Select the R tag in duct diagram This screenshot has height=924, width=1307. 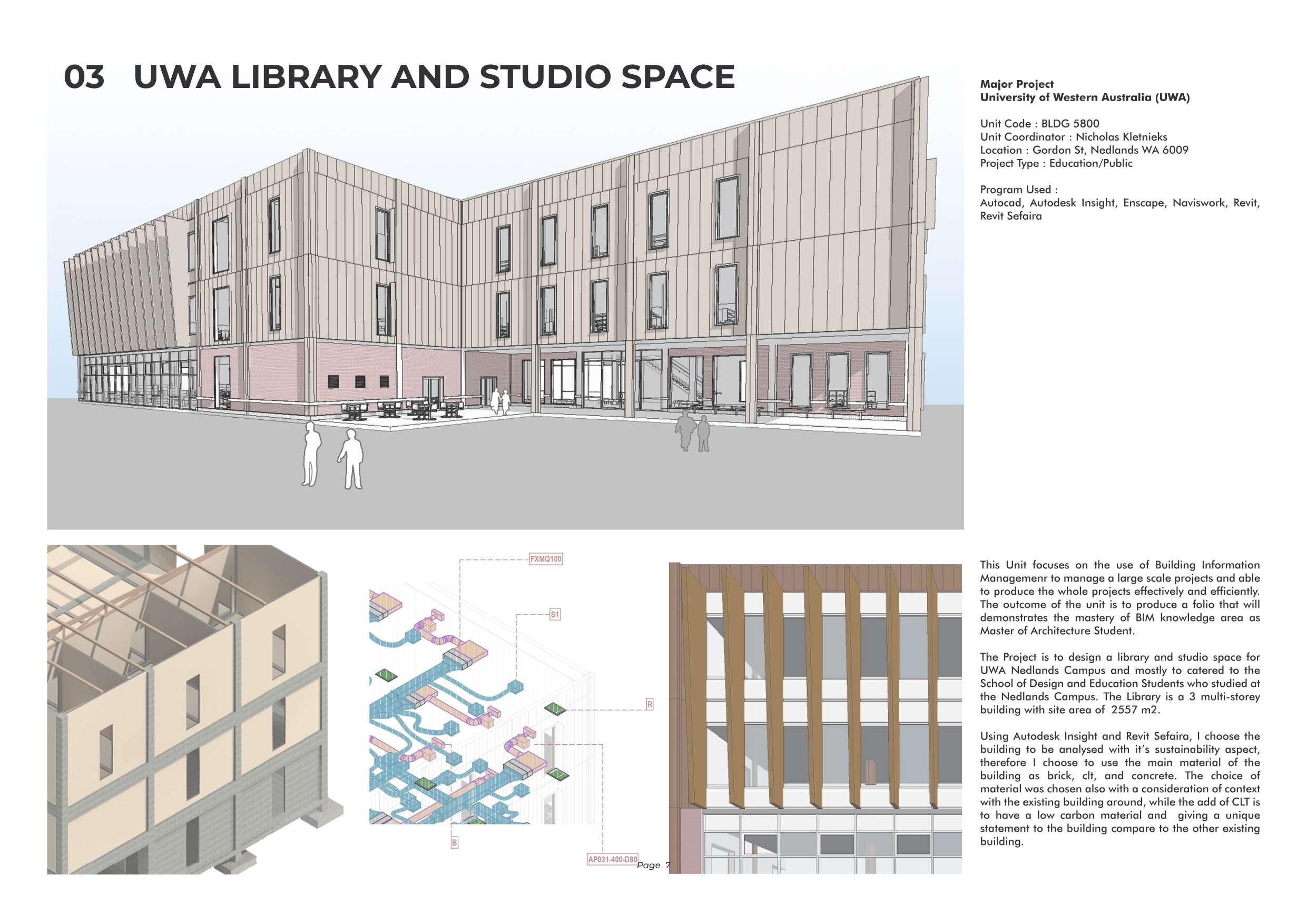pyautogui.click(x=650, y=704)
